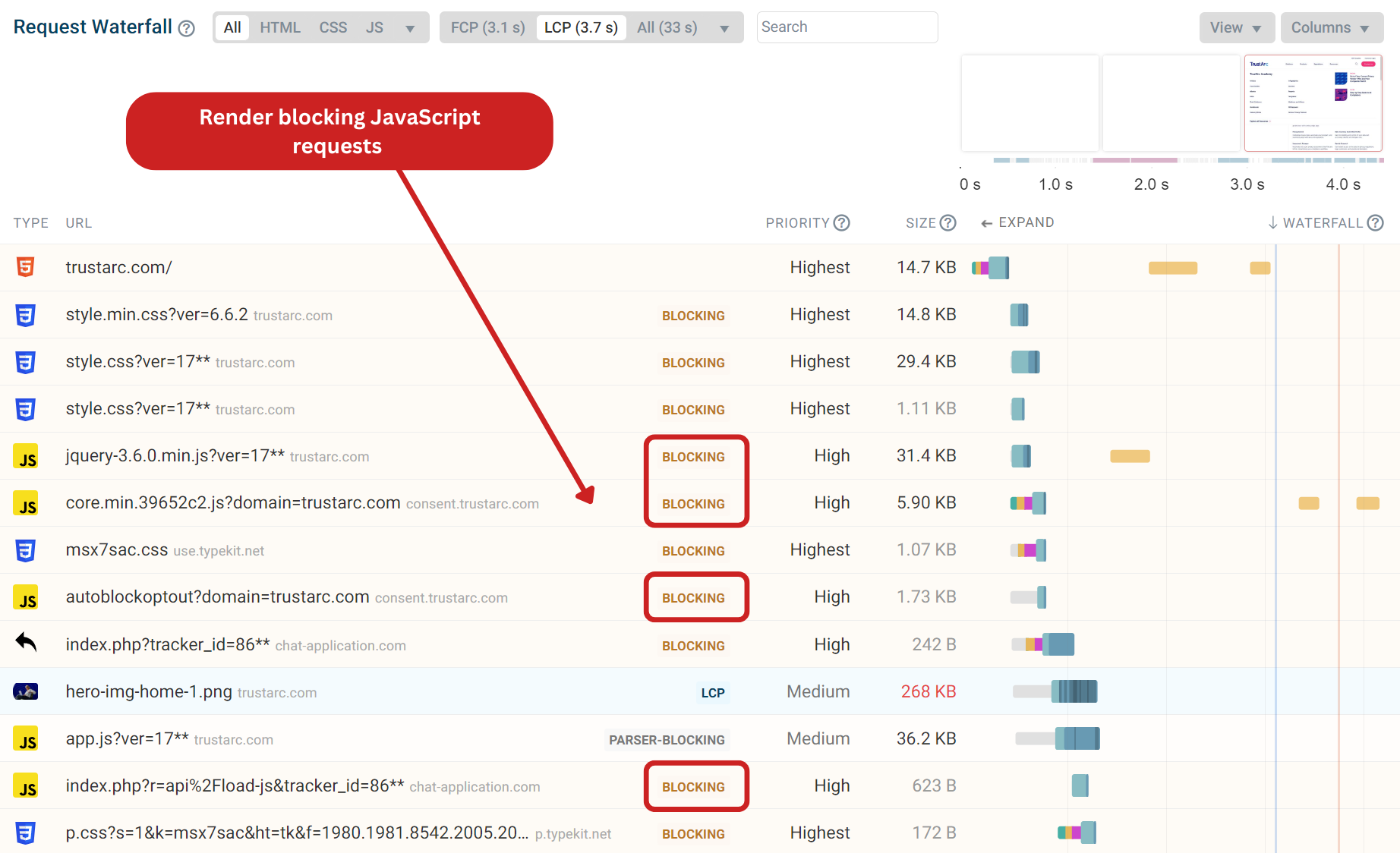Show requests up to FCP (3.1 s)
The height and width of the screenshot is (853, 1400).
coord(488,27)
